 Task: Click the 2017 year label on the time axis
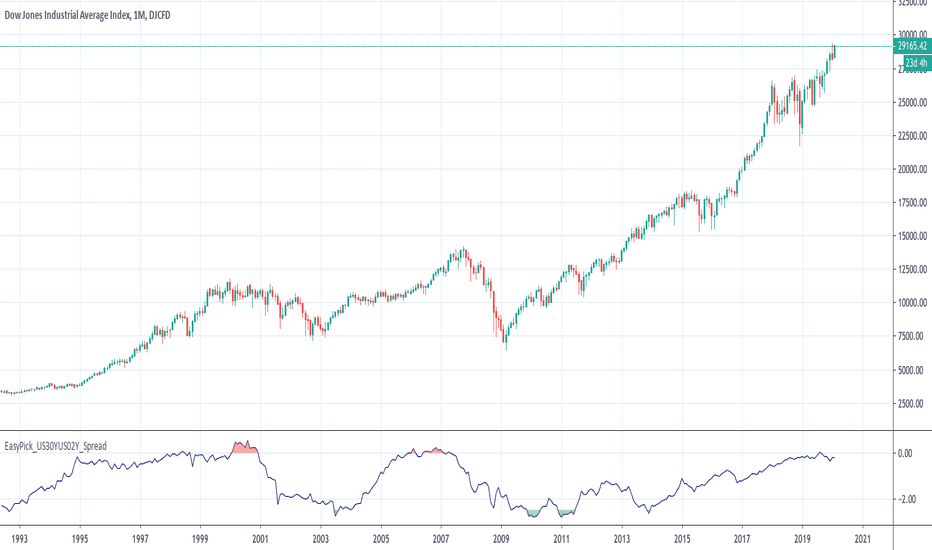(742, 539)
